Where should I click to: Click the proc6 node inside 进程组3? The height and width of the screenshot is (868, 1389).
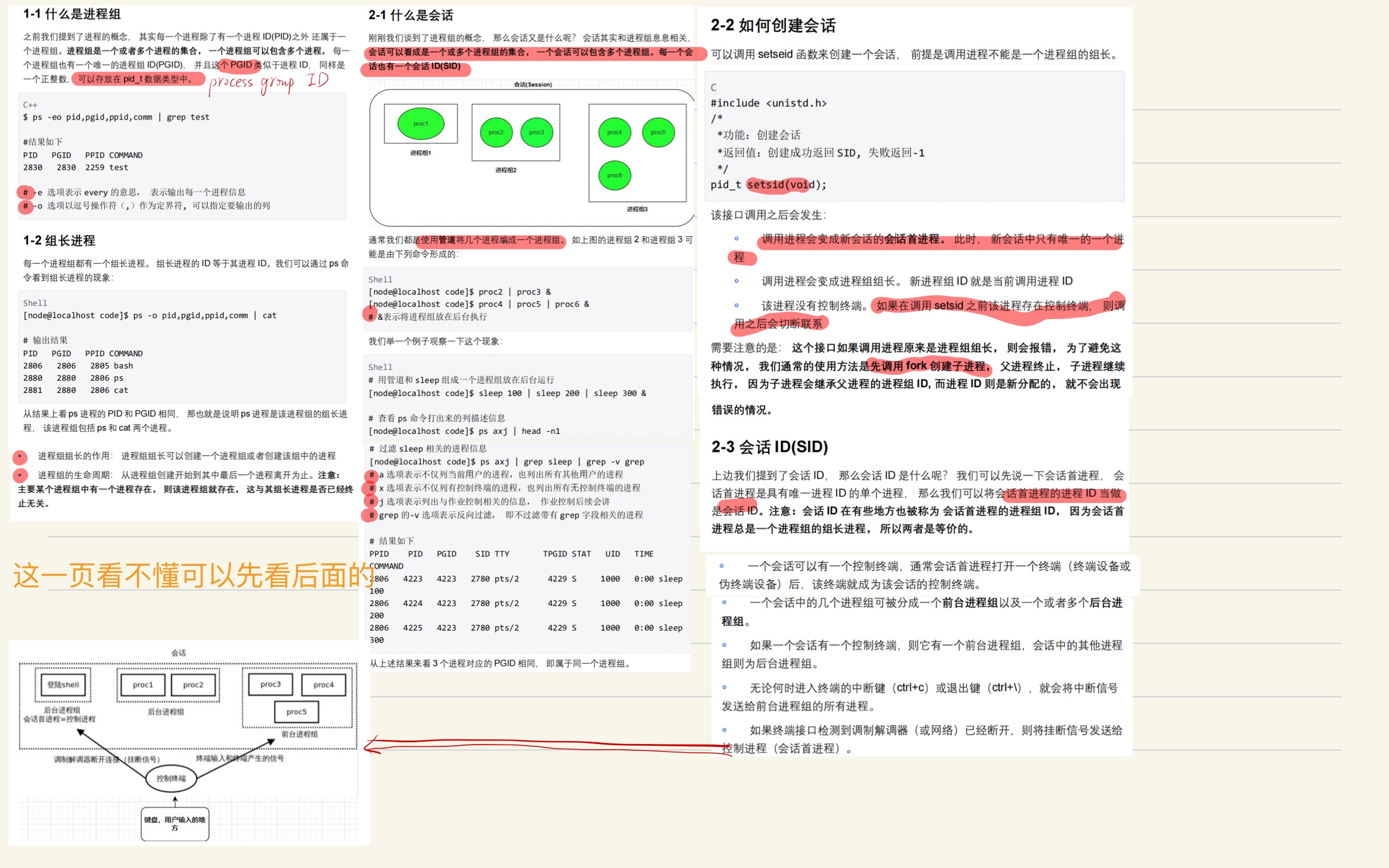coord(614,175)
